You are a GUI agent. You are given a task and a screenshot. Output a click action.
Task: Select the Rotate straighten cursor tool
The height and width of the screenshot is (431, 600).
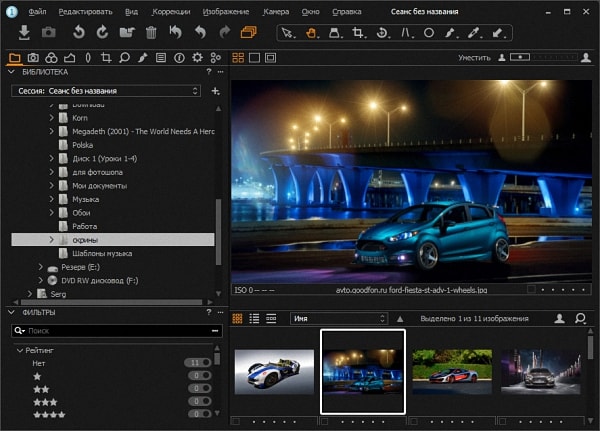coord(383,33)
